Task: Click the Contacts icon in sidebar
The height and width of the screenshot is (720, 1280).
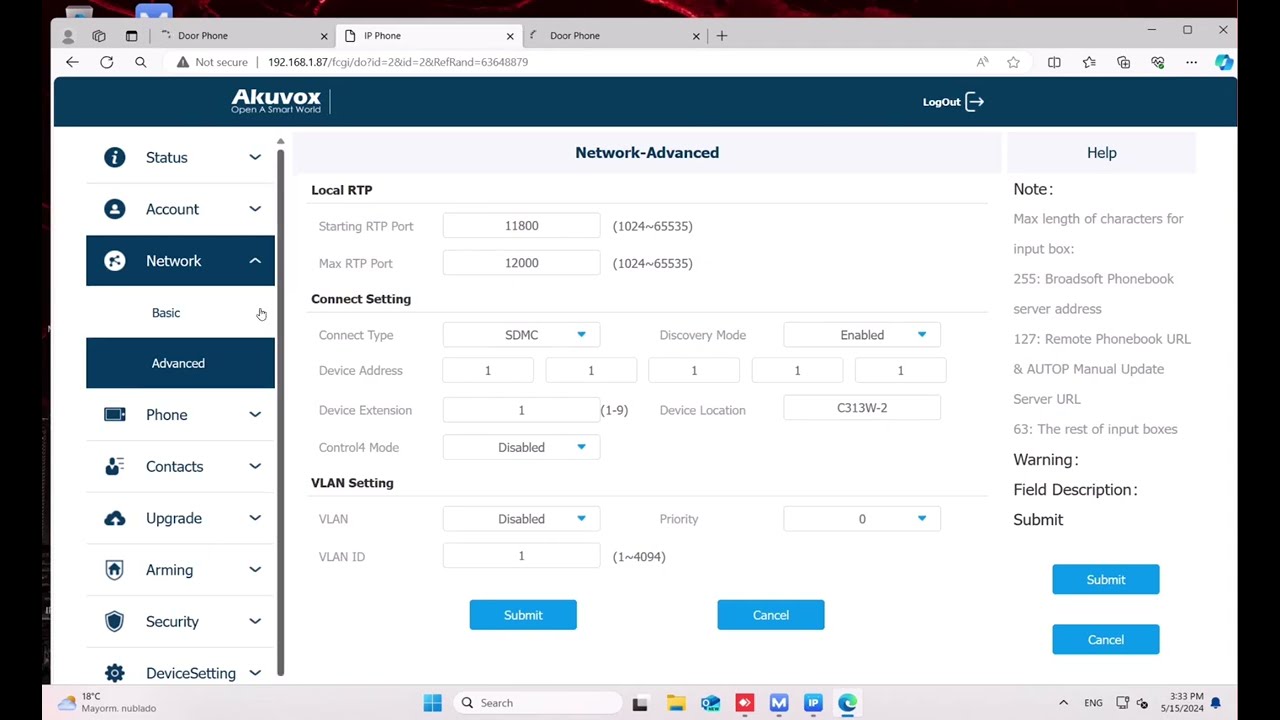Action: tap(115, 466)
